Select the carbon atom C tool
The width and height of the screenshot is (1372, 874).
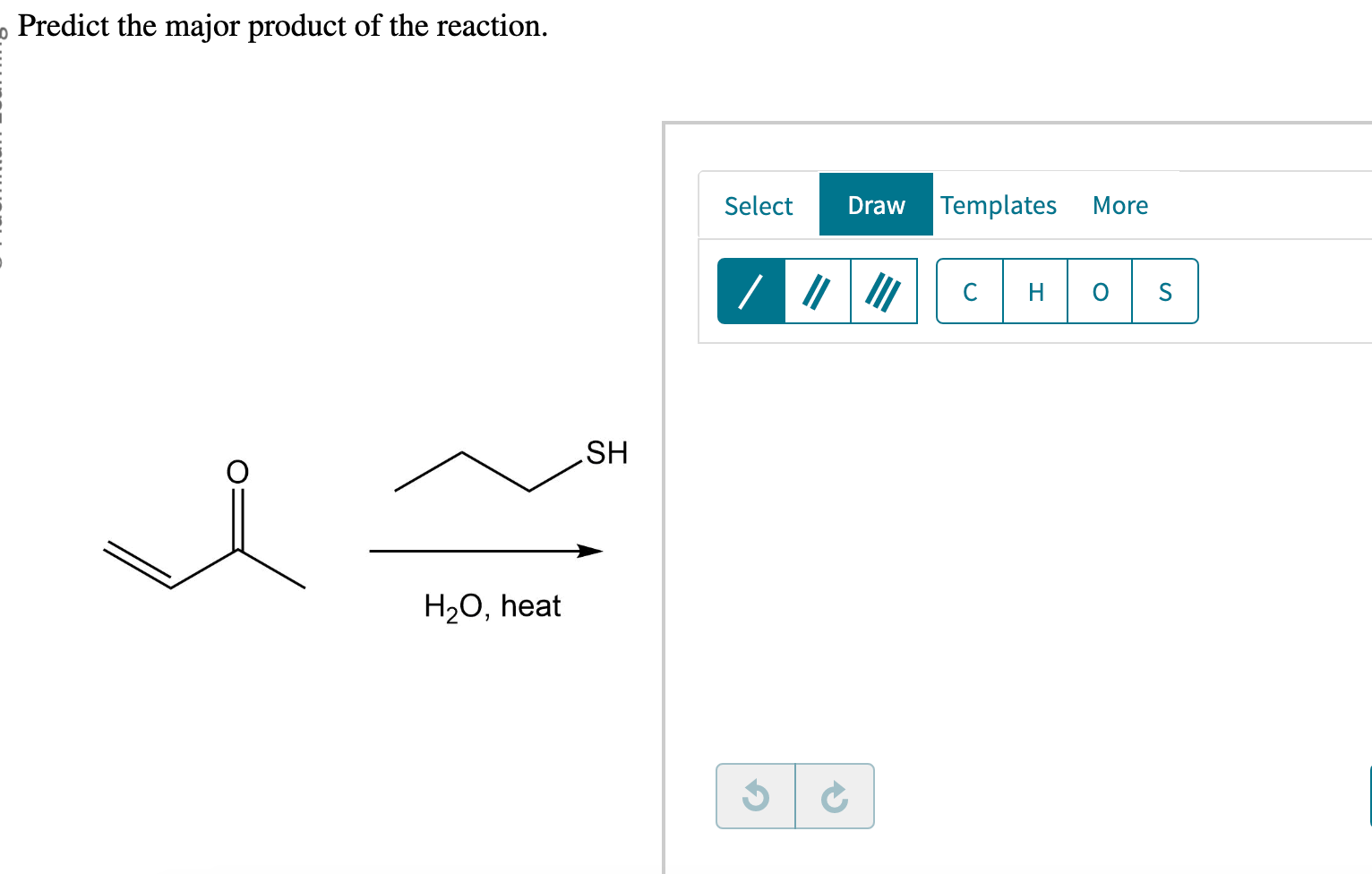coord(969,291)
